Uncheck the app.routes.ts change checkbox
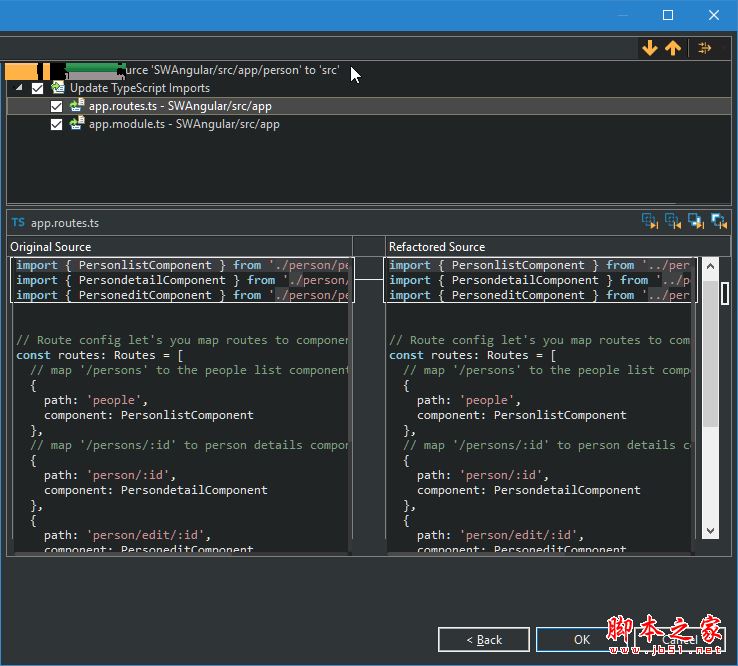The width and height of the screenshot is (738, 666). (x=56, y=106)
